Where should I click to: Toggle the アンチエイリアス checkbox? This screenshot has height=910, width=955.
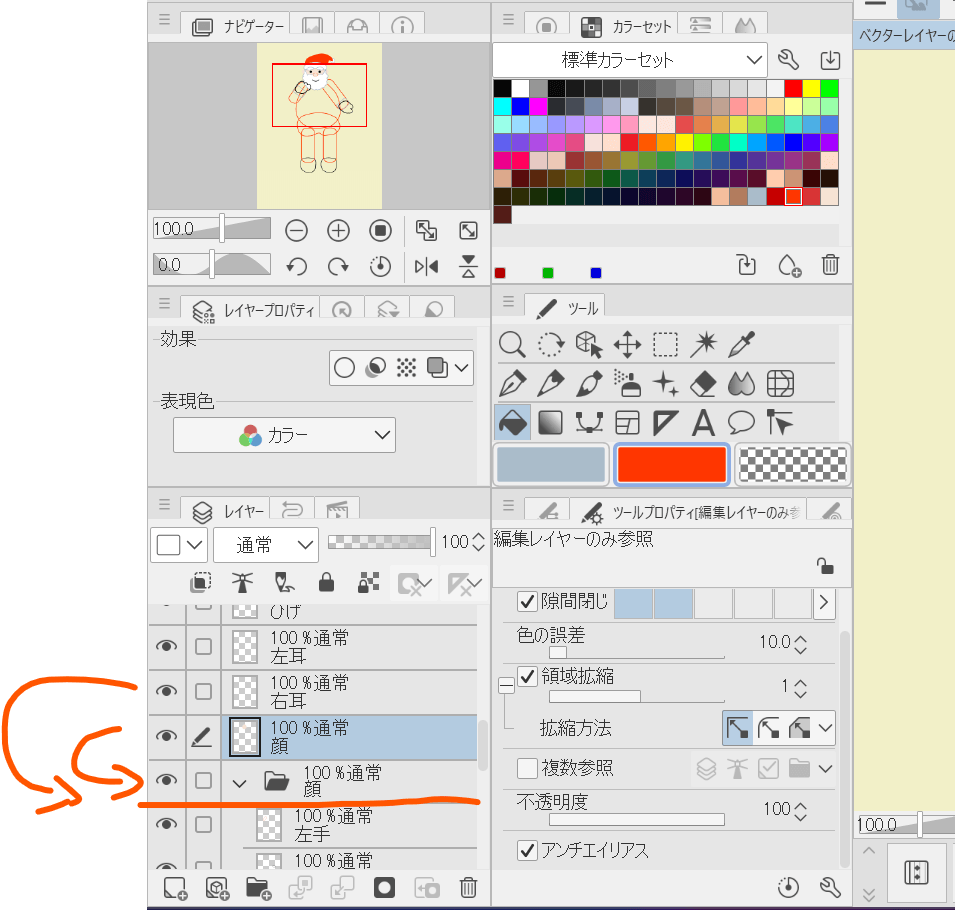coord(527,850)
